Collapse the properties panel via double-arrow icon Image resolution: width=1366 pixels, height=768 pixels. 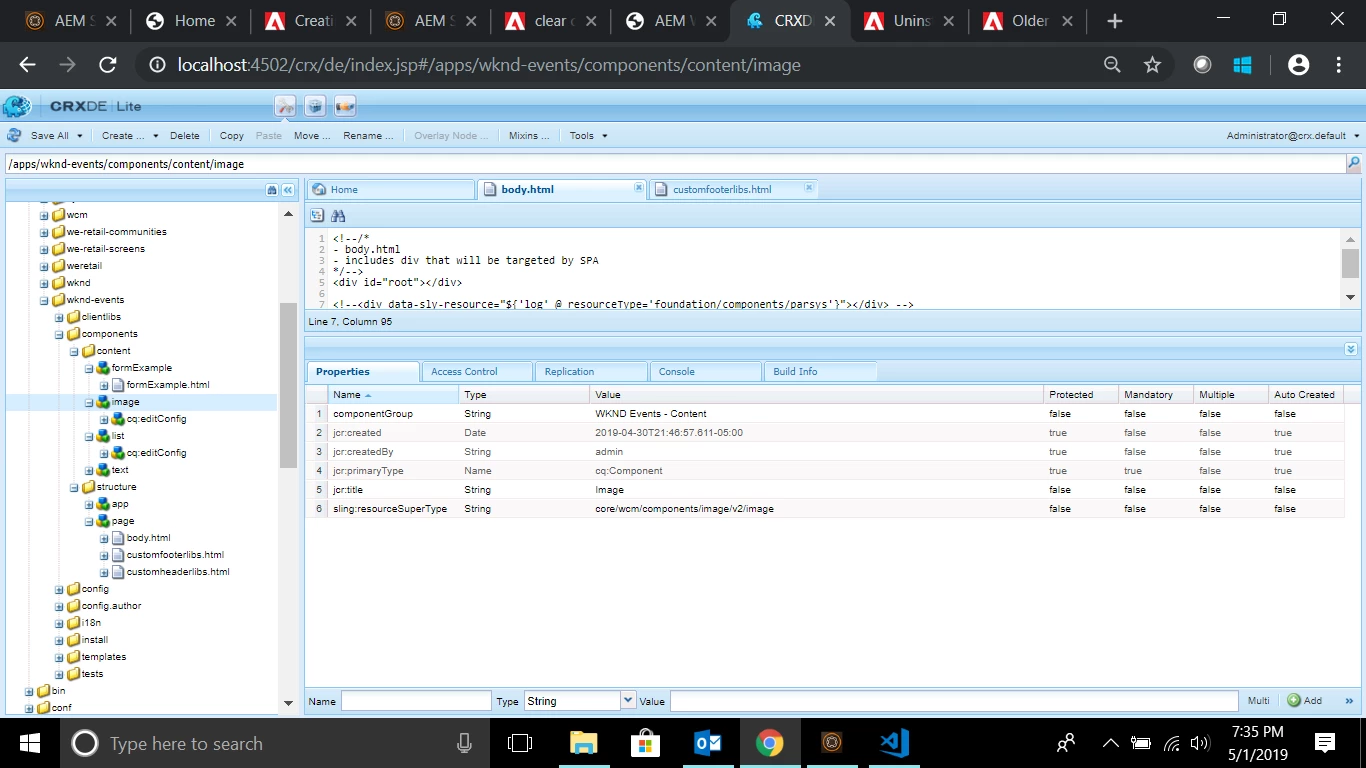click(x=1351, y=349)
